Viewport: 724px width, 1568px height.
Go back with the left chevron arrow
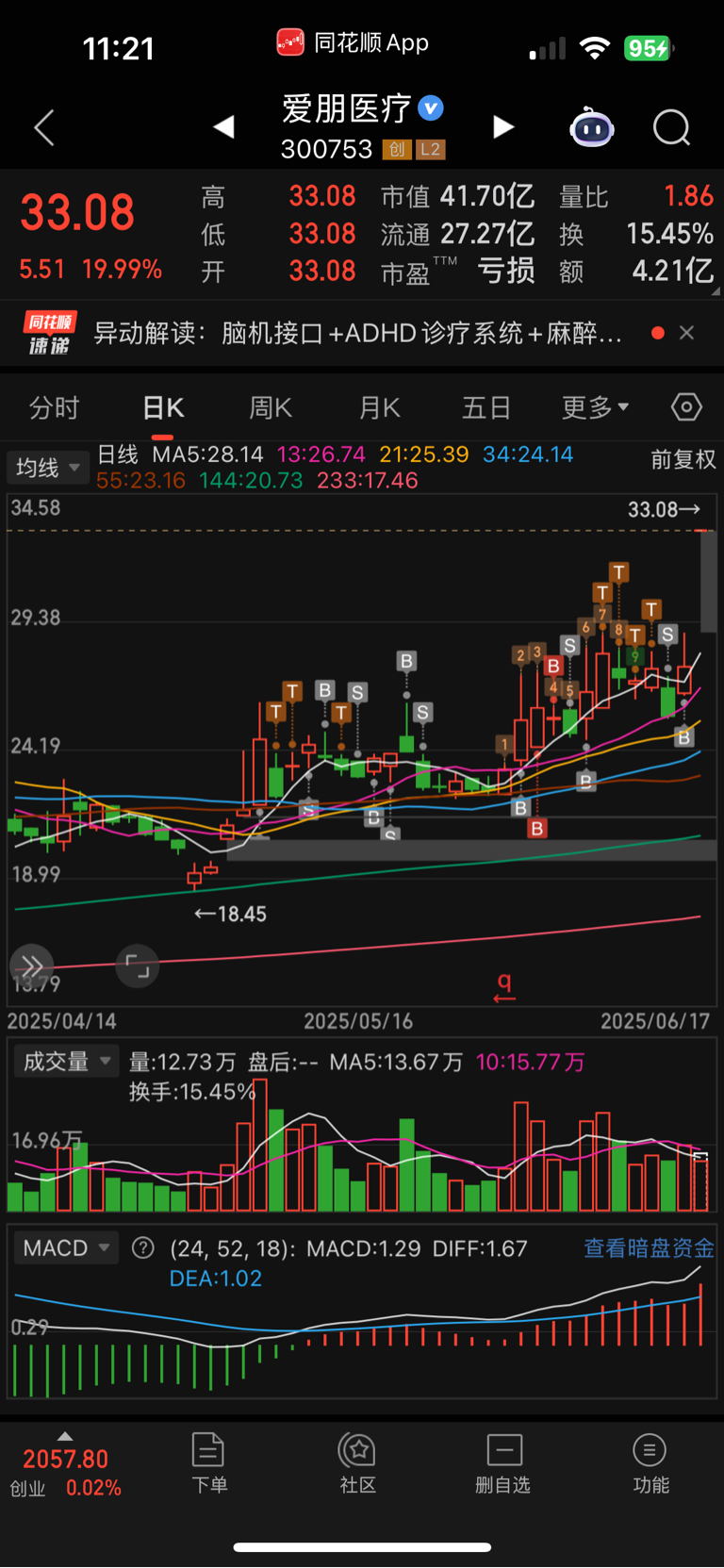click(x=44, y=127)
